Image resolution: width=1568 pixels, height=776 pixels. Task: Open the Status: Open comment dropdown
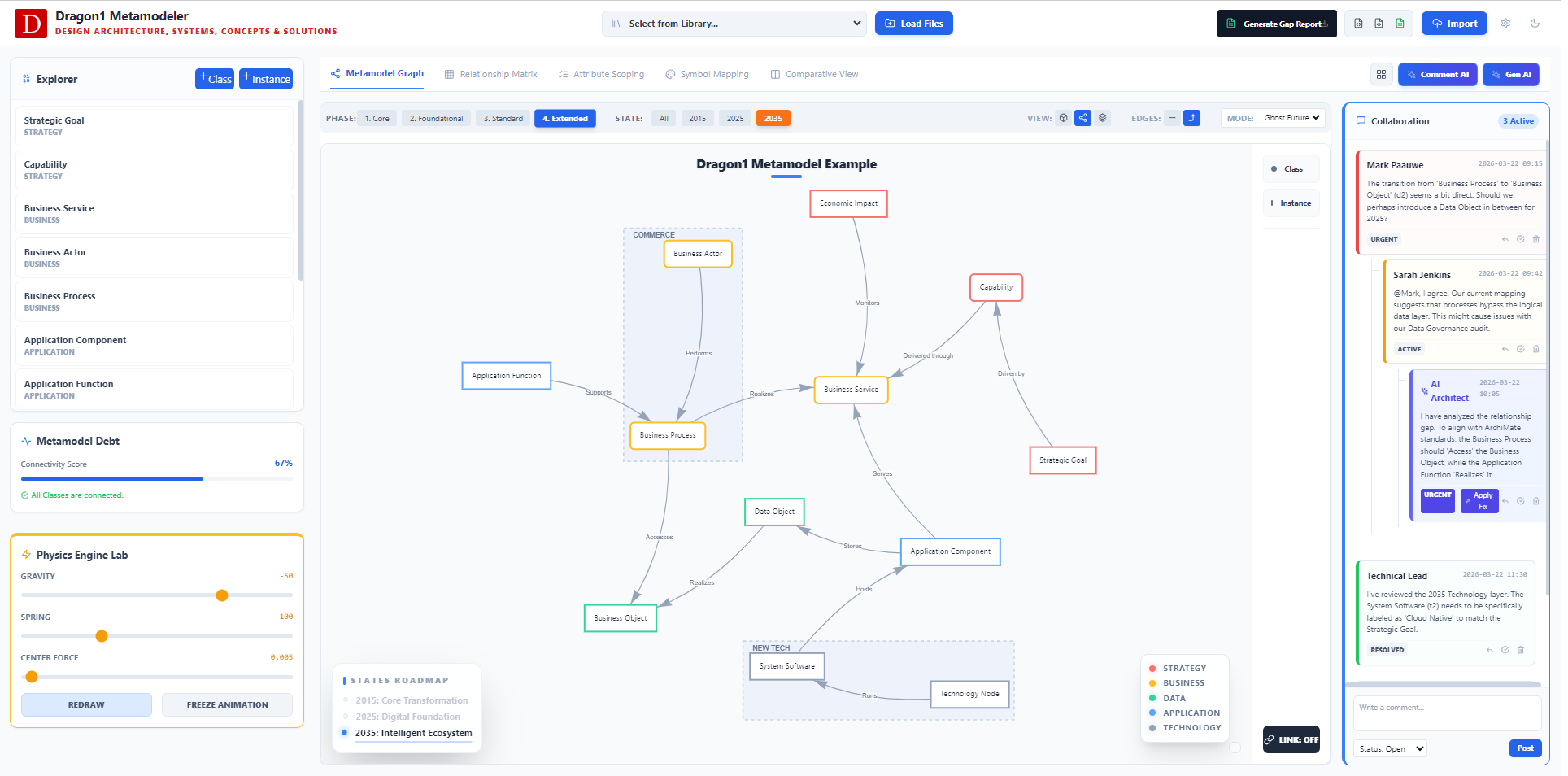point(1391,748)
